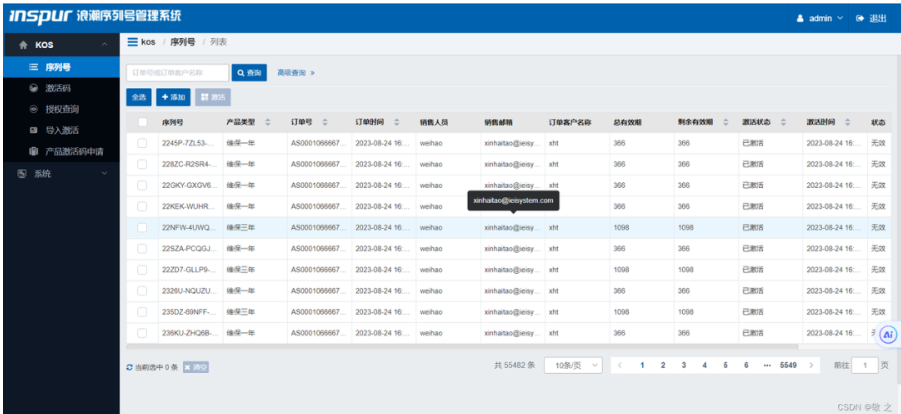This screenshot has width=901, height=414.
Task: Click the order number search input field
Action: coord(177,73)
